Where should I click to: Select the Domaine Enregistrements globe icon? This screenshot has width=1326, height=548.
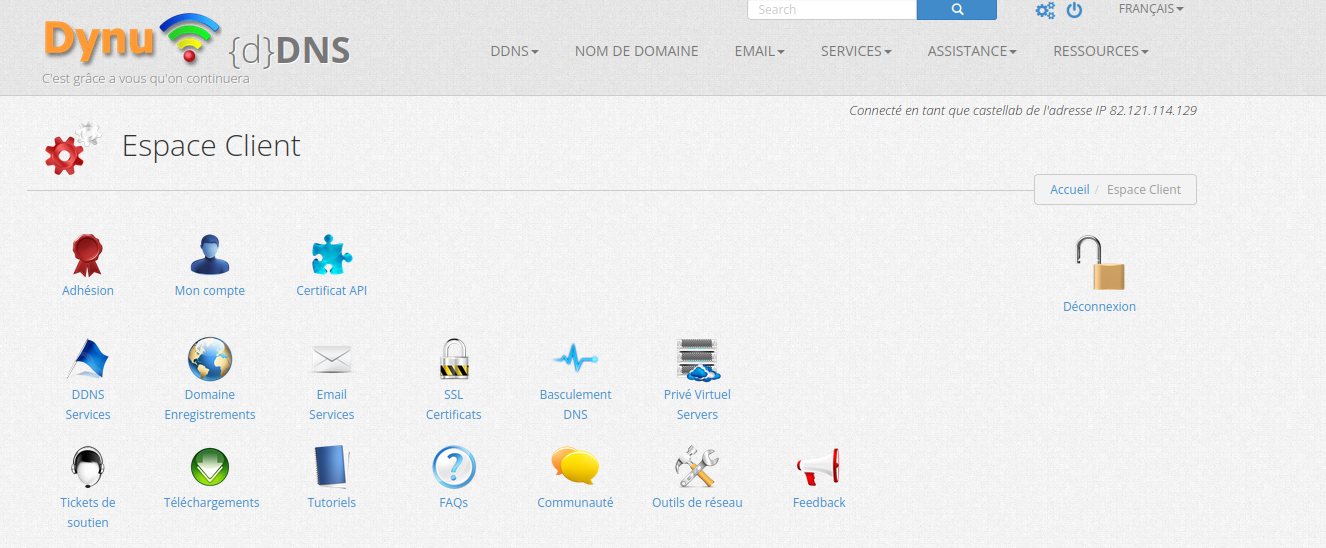point(210,359)
